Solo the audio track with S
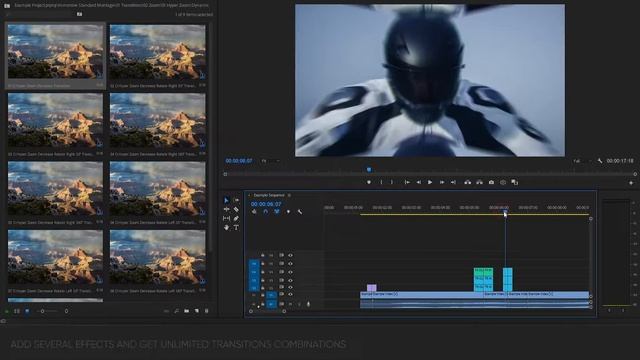Viewport: 640px width, 360px height. click(x=299, y=304)
